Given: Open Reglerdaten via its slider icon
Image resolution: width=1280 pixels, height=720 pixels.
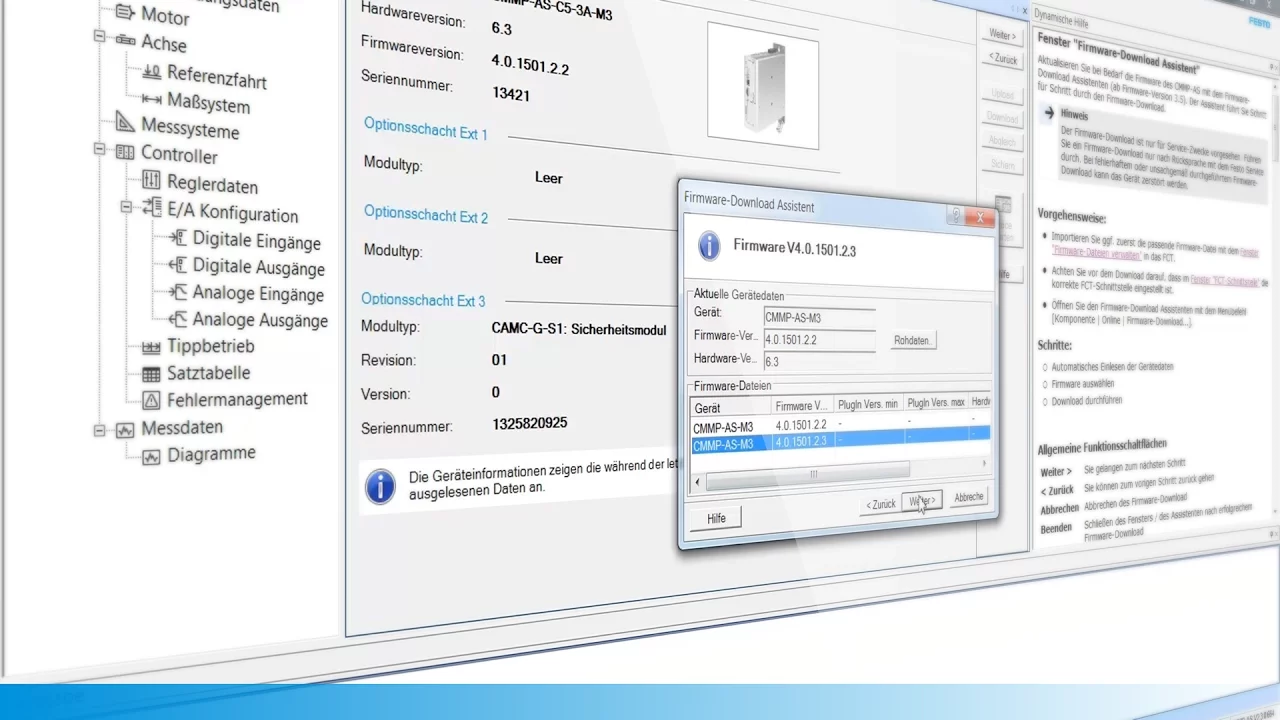Looking at the screenshot, I should point(151,181).
